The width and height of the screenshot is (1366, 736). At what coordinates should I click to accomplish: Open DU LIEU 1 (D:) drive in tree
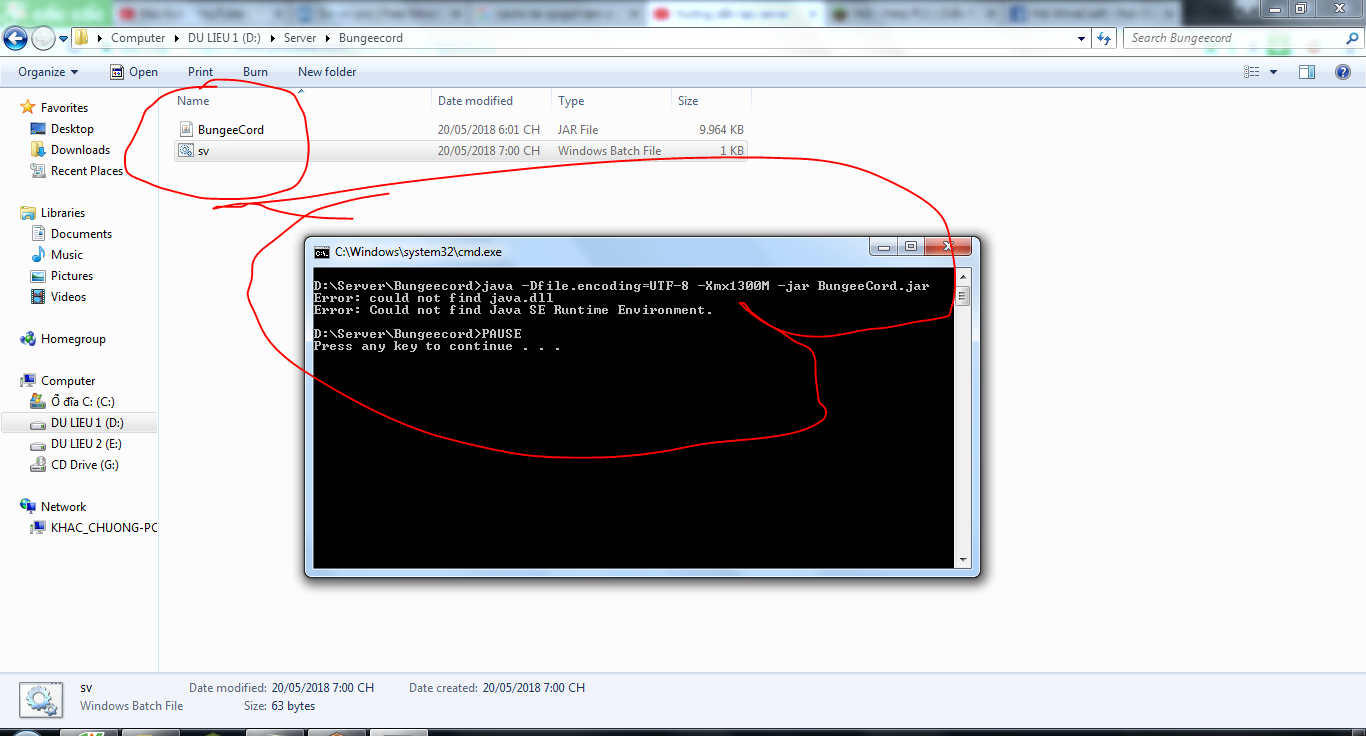click(x=87, y=423)
